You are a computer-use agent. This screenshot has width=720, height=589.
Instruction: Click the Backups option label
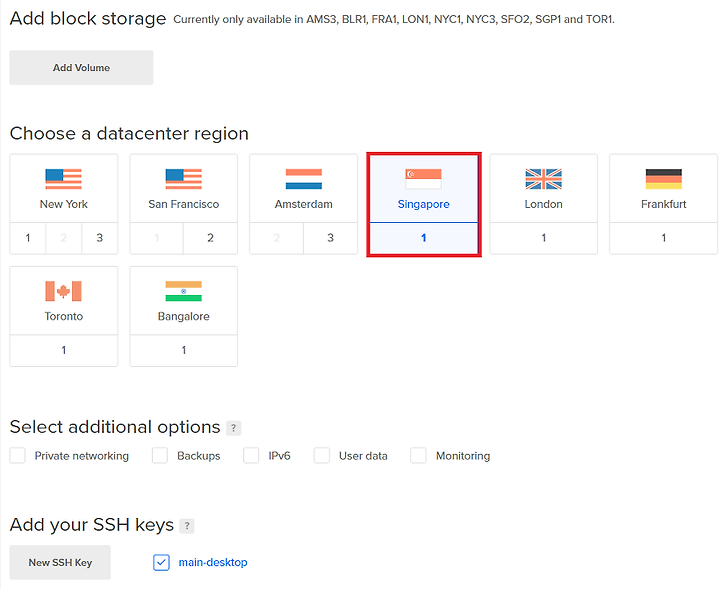199,456
